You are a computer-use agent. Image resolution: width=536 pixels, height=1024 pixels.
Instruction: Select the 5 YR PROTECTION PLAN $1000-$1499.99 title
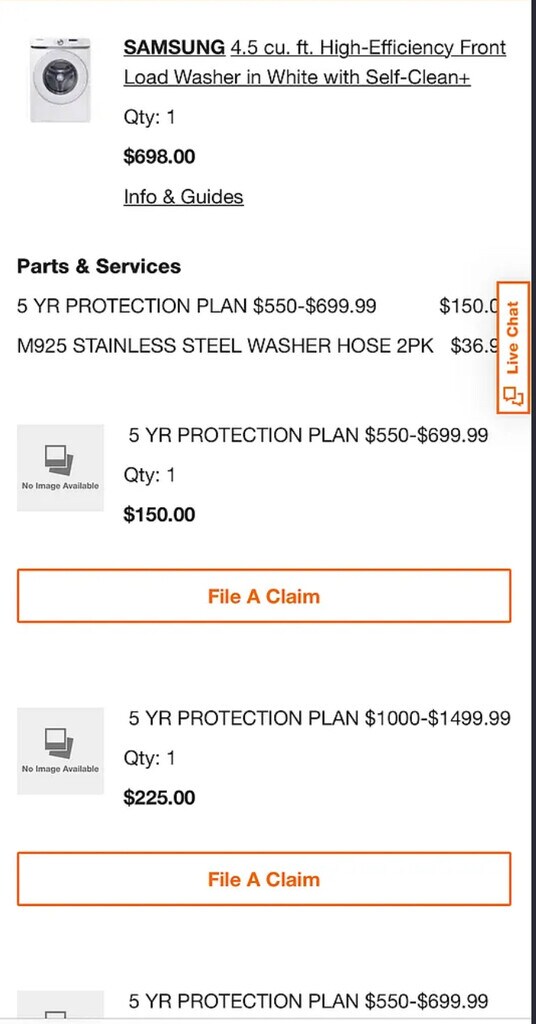click(x=319, y=718)
